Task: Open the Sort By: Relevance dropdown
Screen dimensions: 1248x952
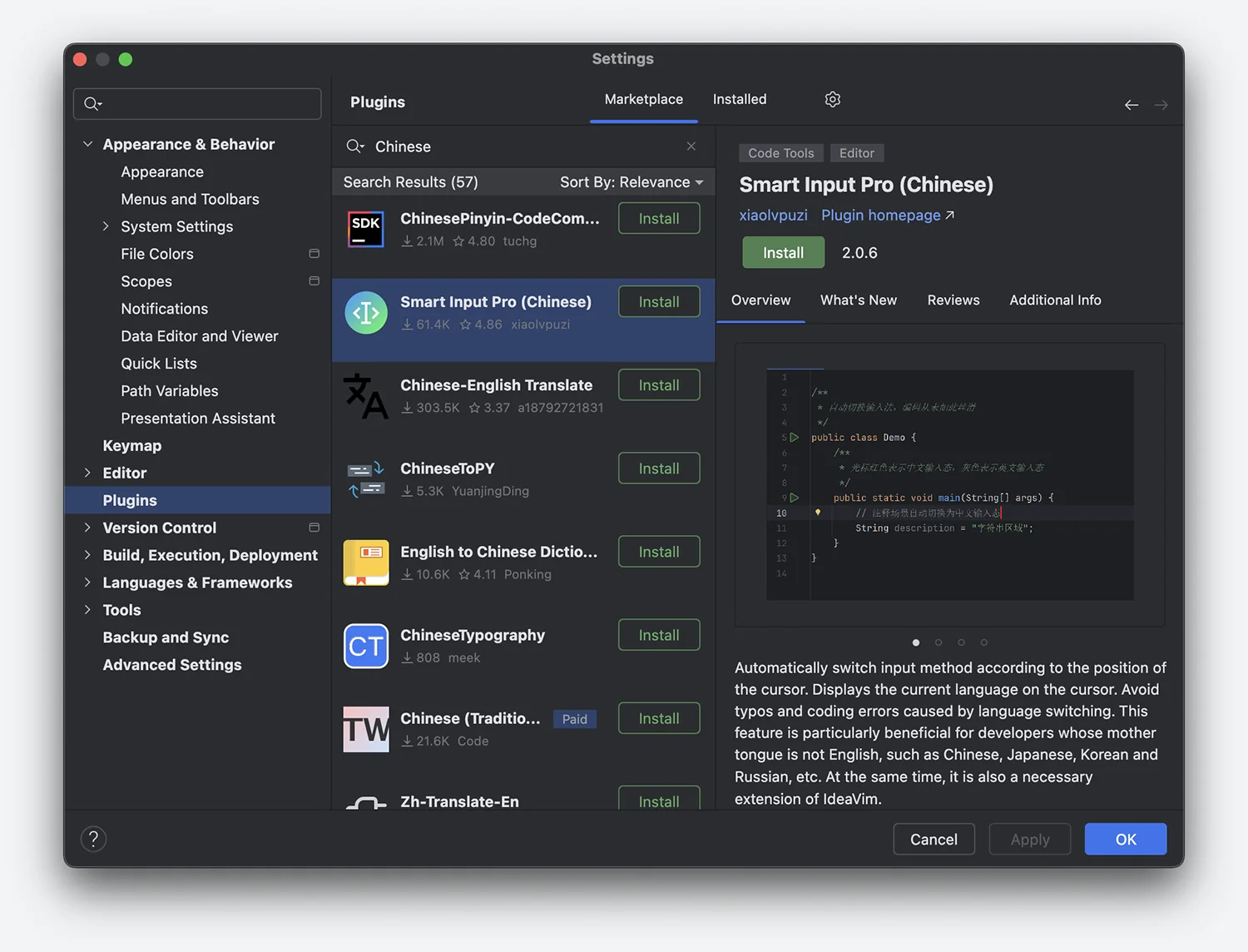Action: [x=631, y=182]
